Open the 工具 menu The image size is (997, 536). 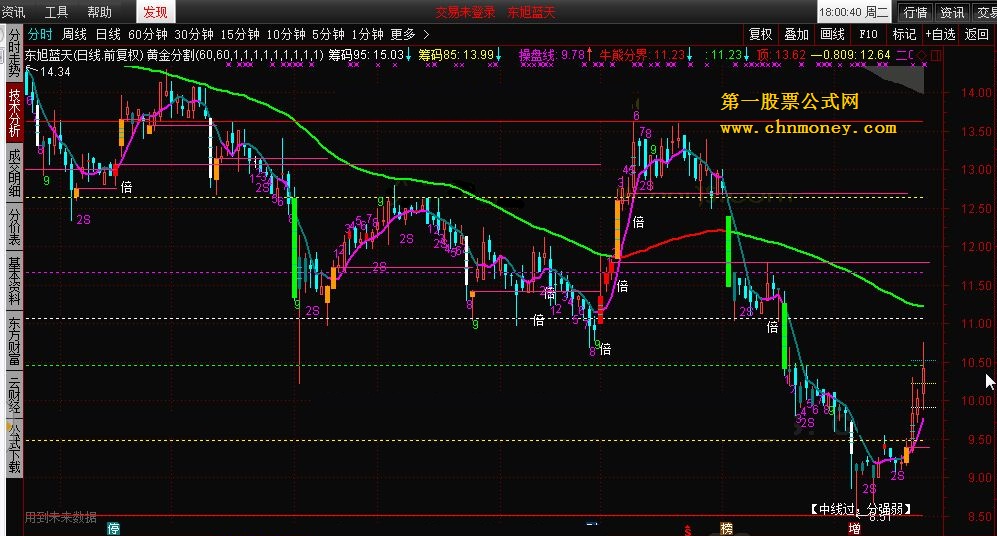[x=56, y=12]
